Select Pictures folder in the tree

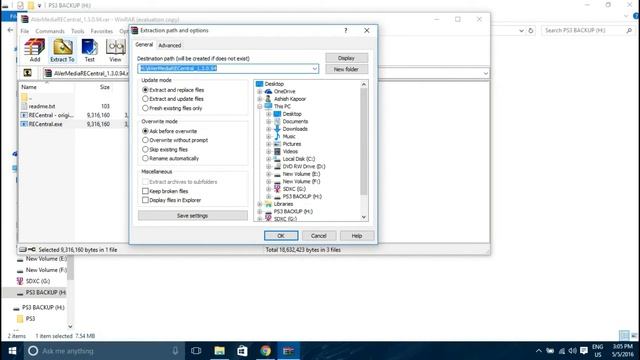pos(292,144)
